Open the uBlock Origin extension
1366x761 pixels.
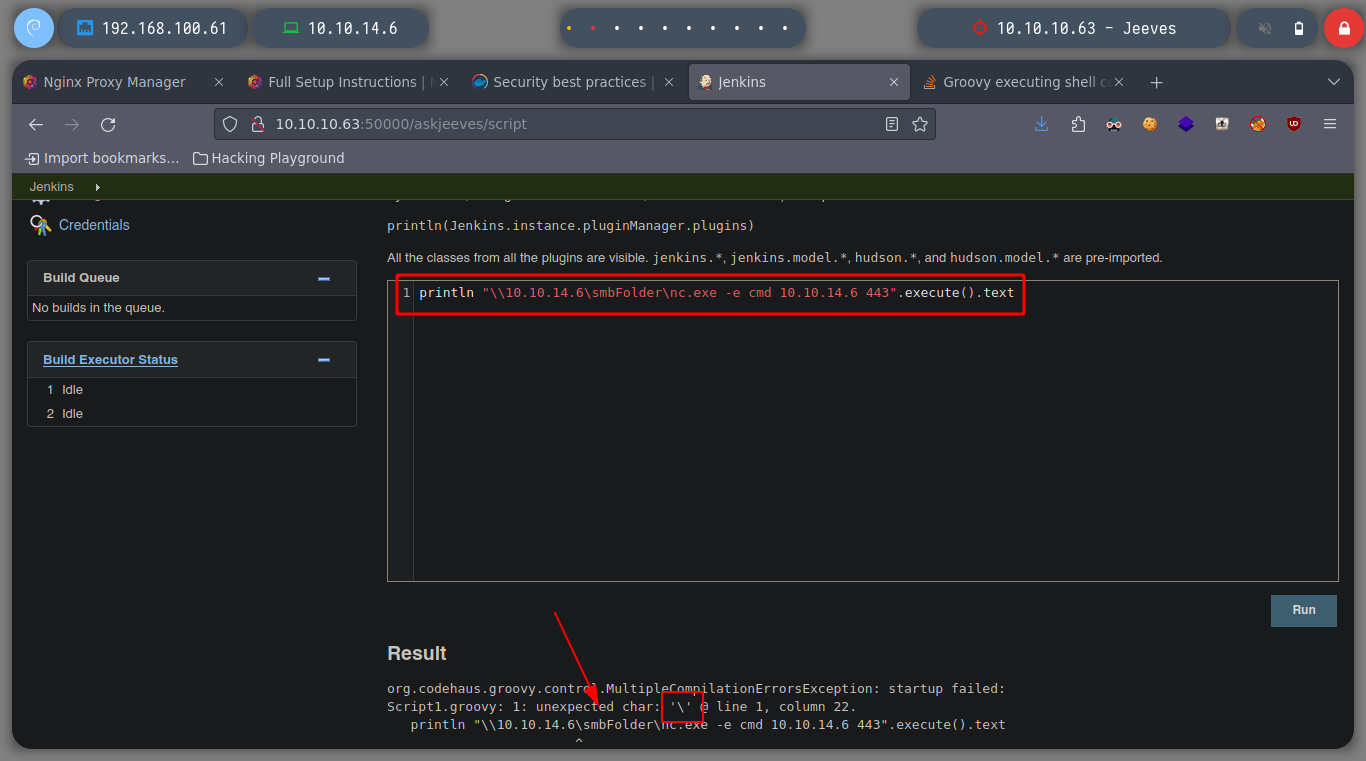(1294, 124)
